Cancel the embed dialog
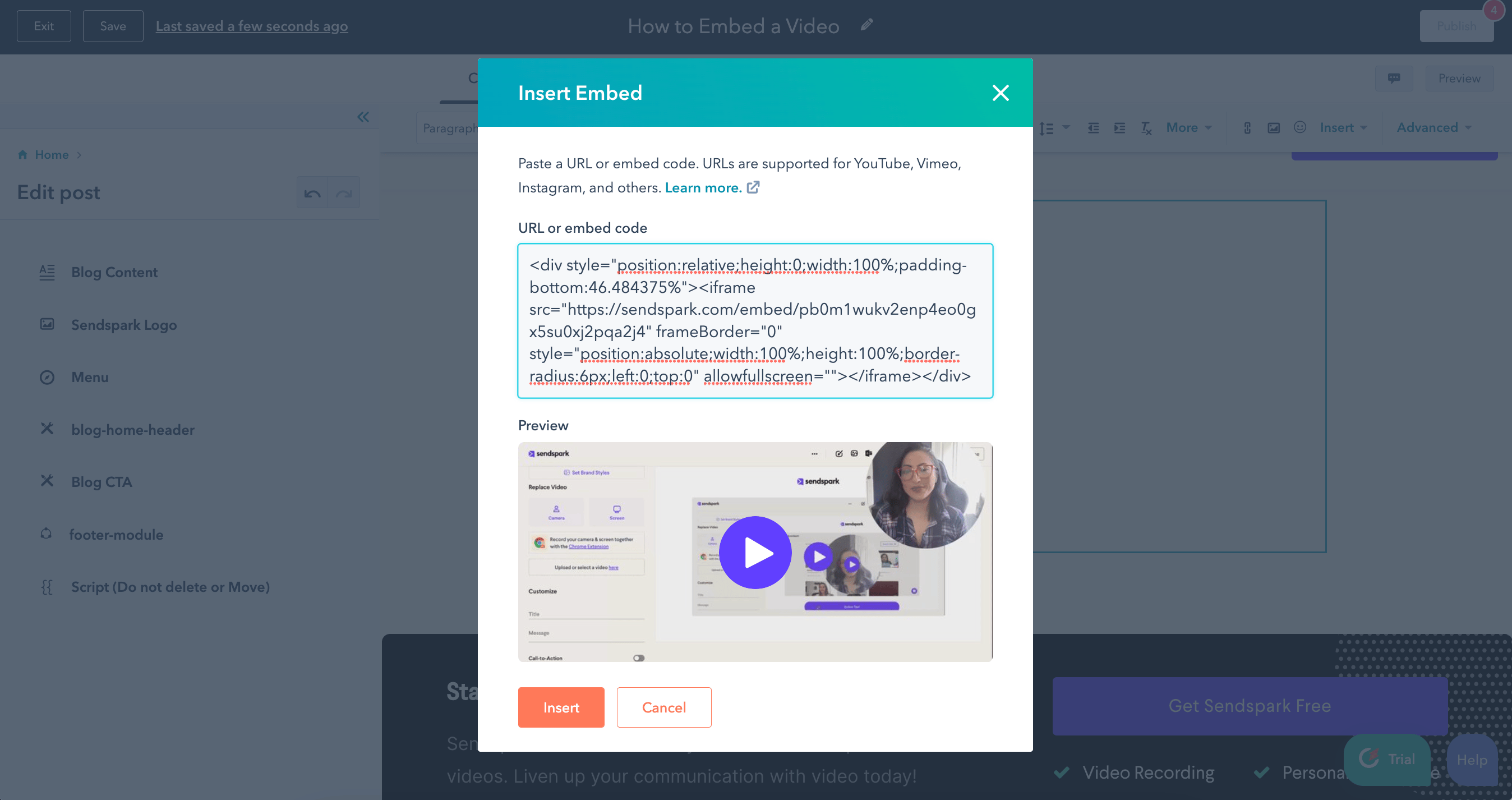The image size is (1512, 800). 664,707
